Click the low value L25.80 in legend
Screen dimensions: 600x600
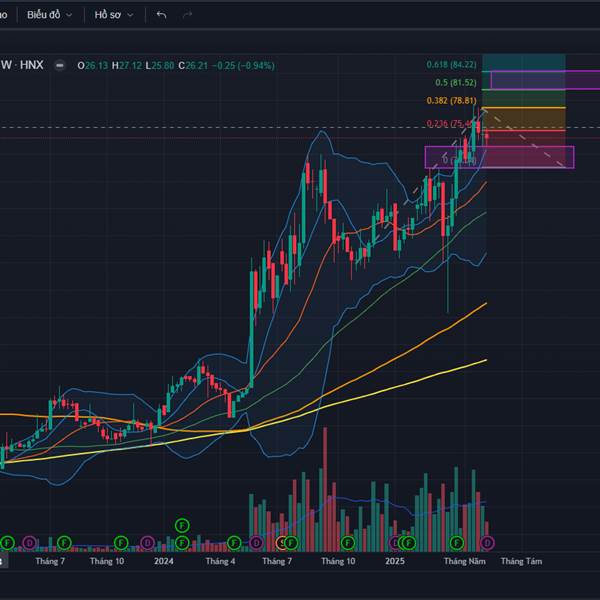160,66
